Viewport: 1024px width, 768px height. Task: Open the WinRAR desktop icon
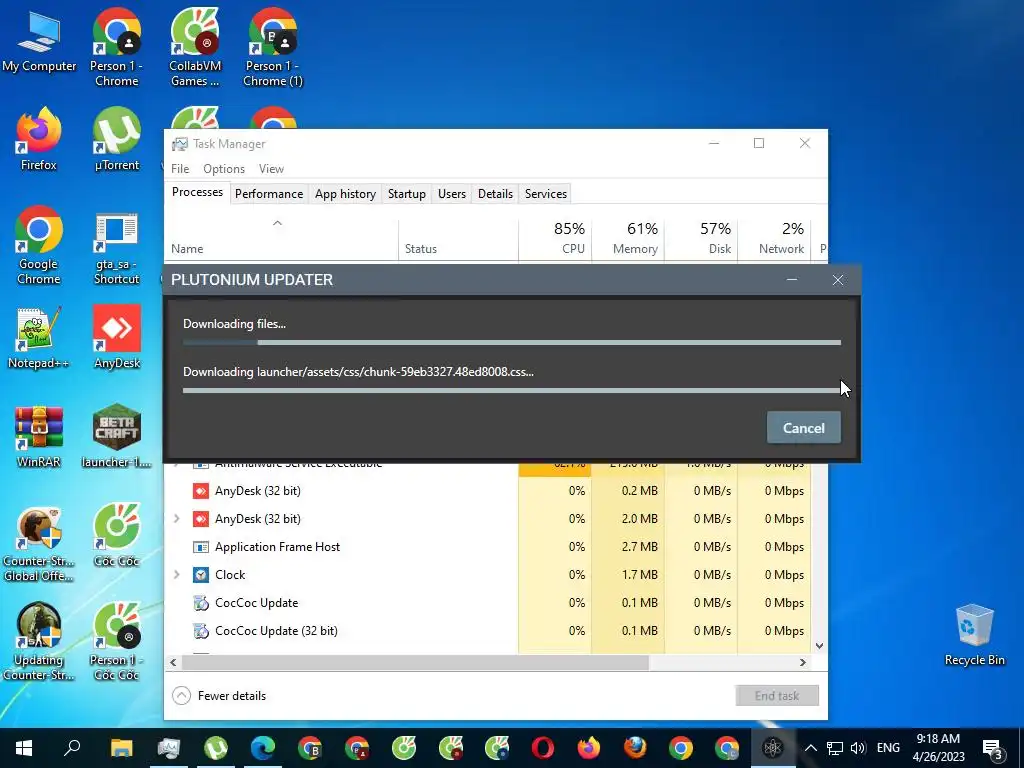[39, 436]
